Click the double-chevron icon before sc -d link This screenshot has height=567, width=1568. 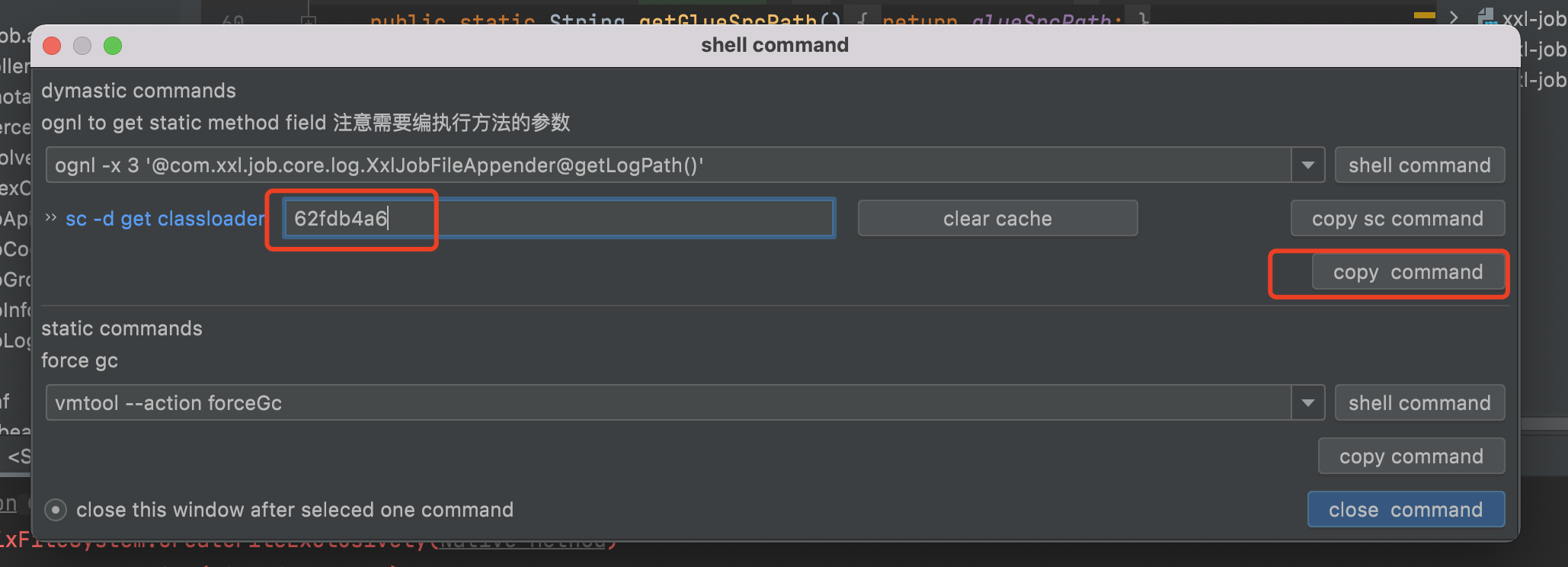(51, 218)
